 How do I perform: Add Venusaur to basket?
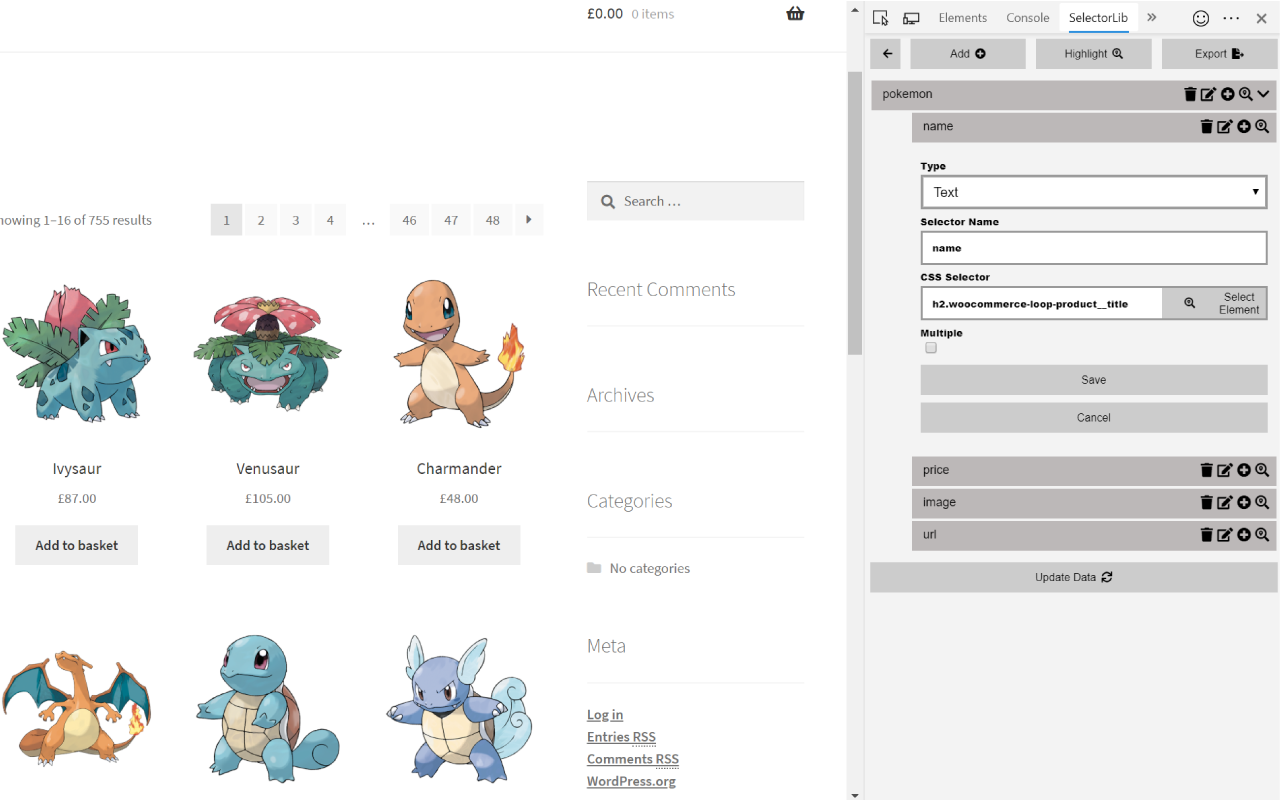click(268, 545)
